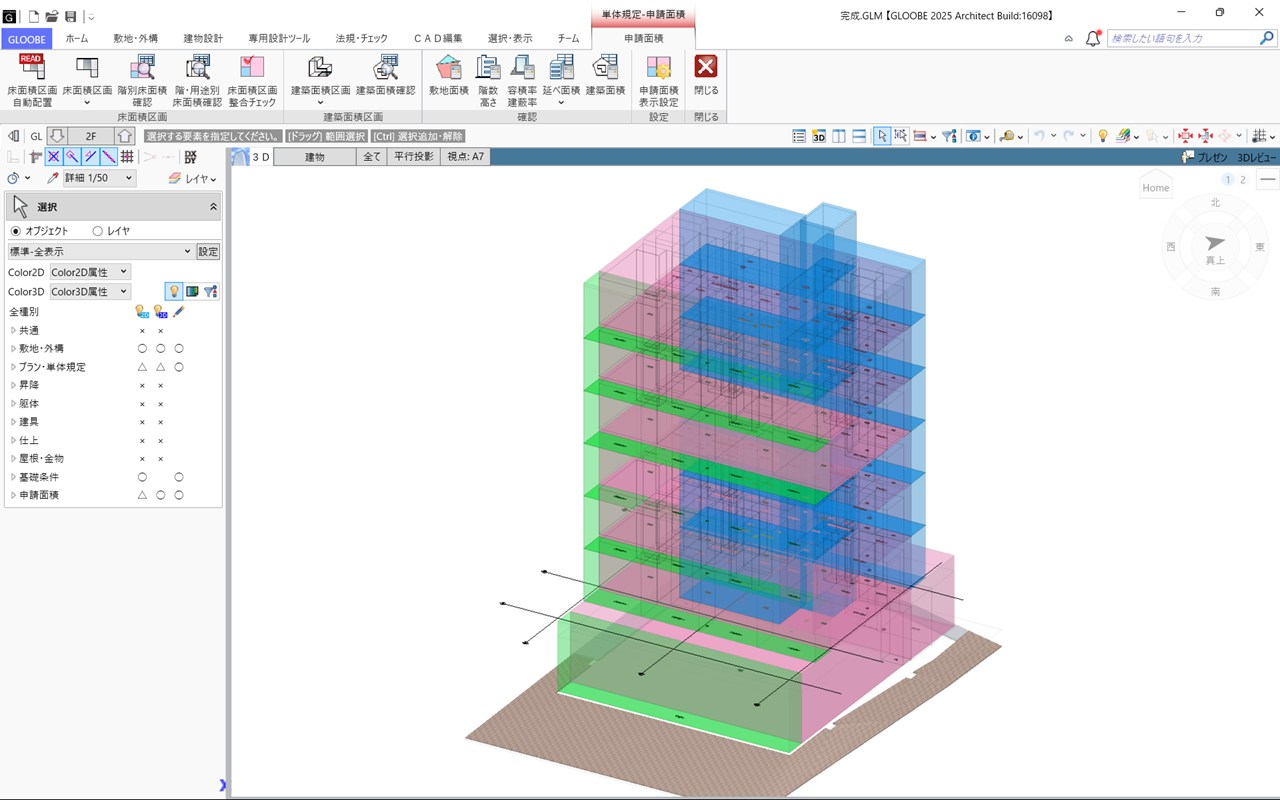Open the 建物設計 ribbon tab
Image resolution: width=1280 pixels, height=800 pixels.
[203, 38]
